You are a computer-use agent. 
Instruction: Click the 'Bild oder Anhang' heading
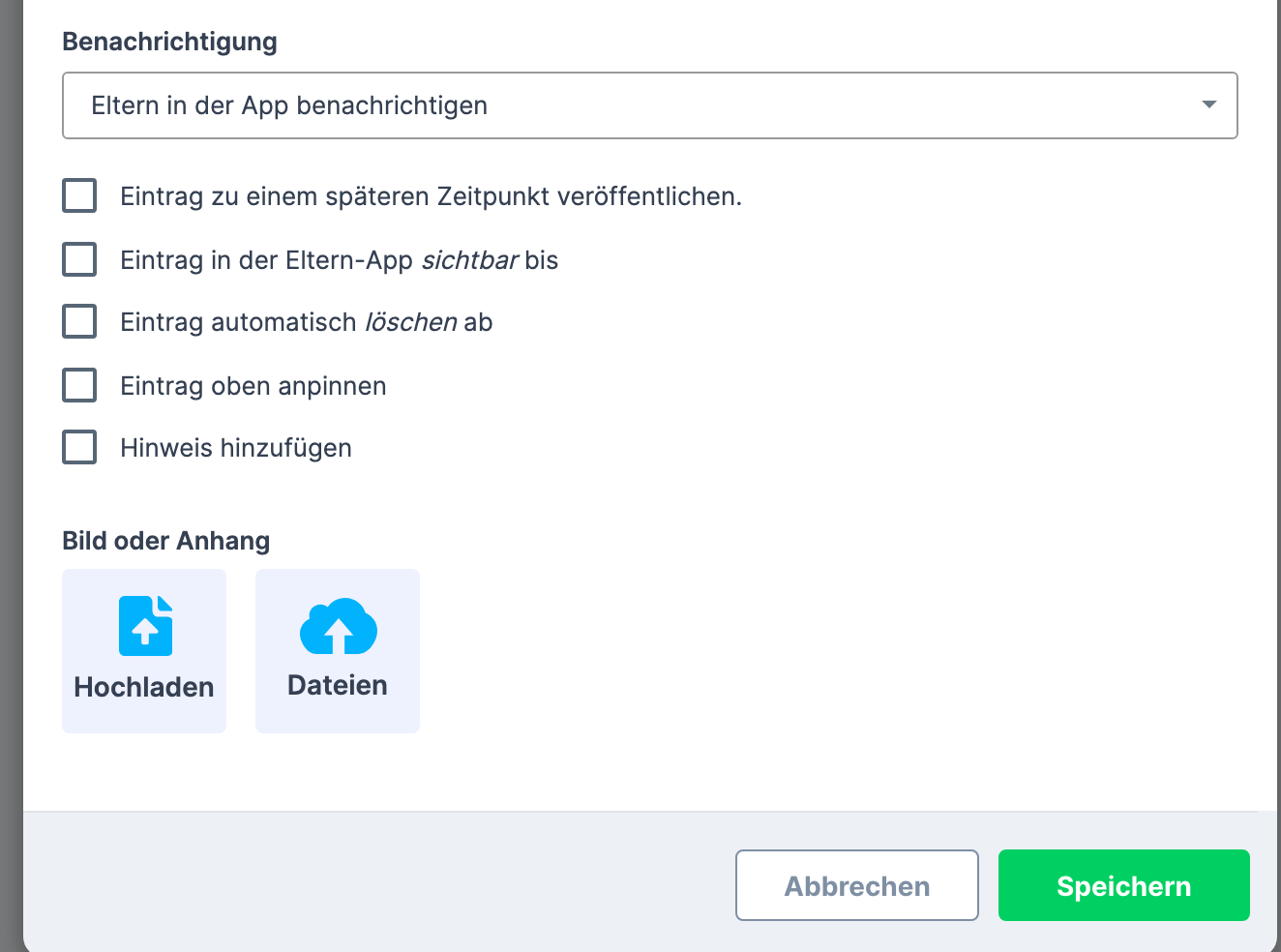(166, 541)
